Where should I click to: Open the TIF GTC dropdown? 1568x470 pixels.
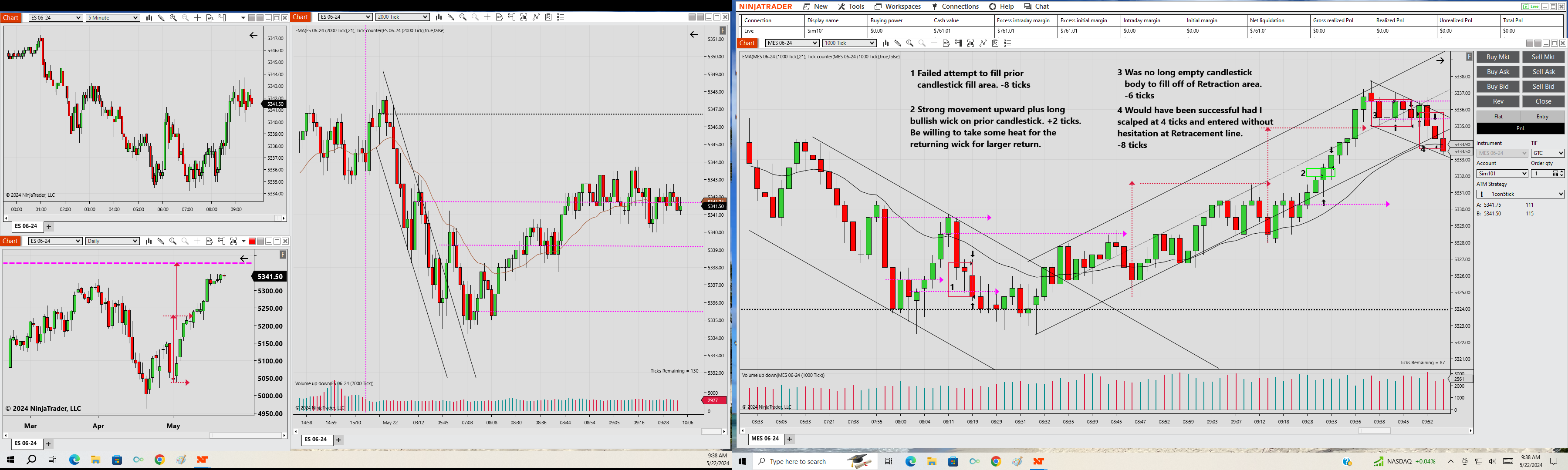pos(1547,153)
